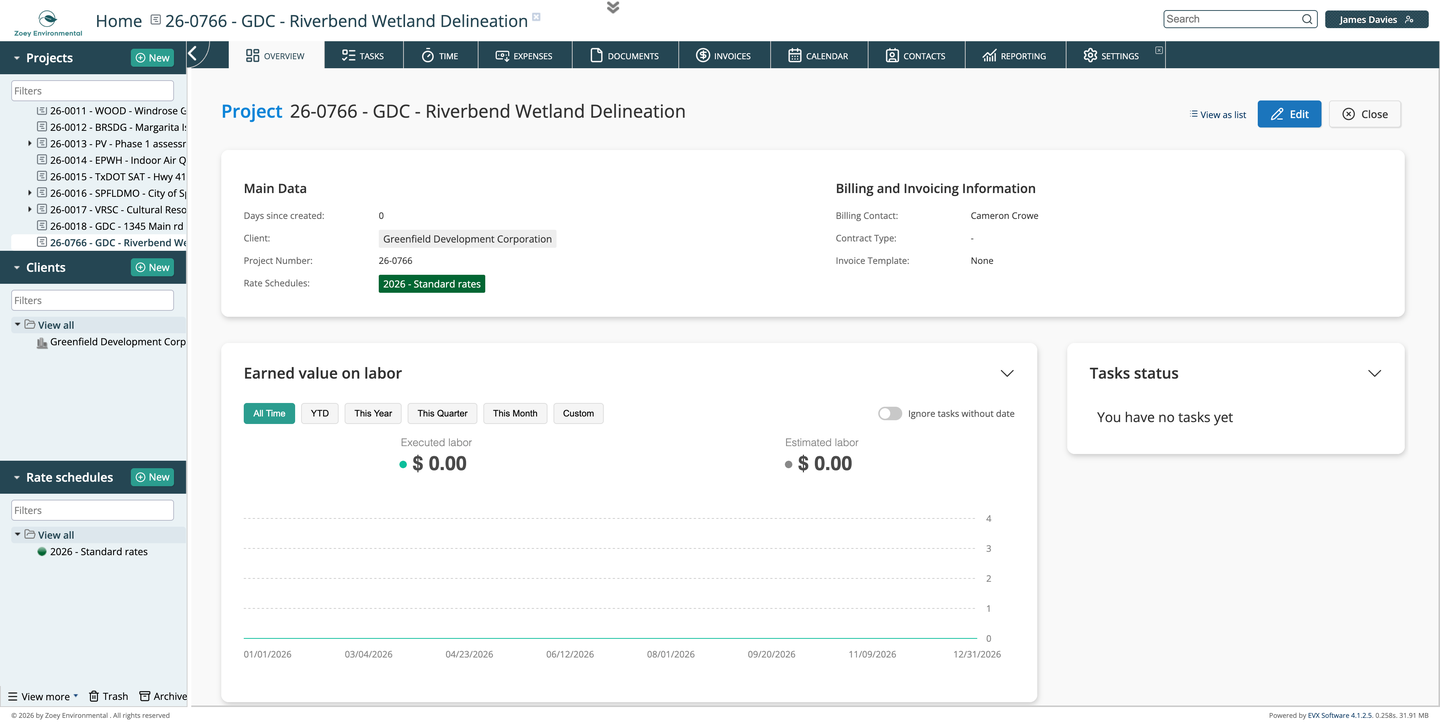1440x722 pixels.
Task: Click the Zoey Environmental logo
Action: [47, 23]
